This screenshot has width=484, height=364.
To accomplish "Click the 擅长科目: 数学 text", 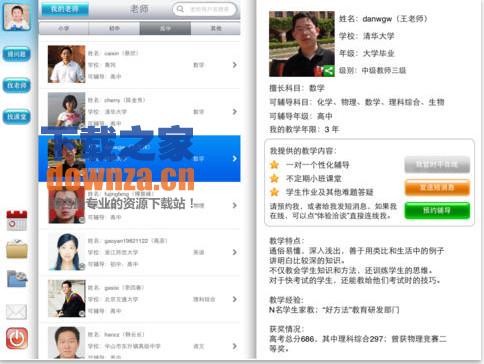I will (297, 88).
